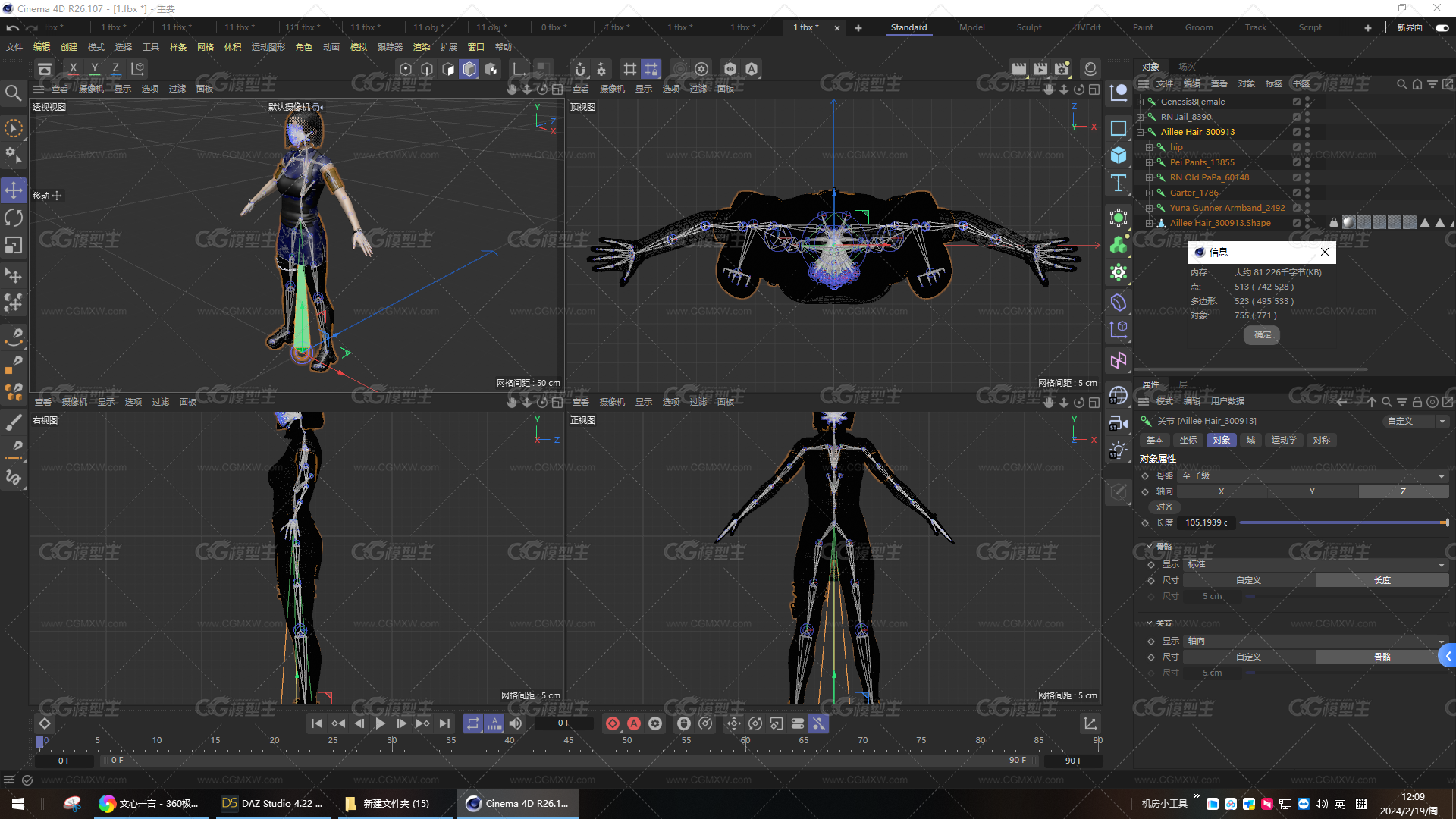Open the search magnifier in left toolbar
The image size is (1456, 819).
(x=13, y=93)
